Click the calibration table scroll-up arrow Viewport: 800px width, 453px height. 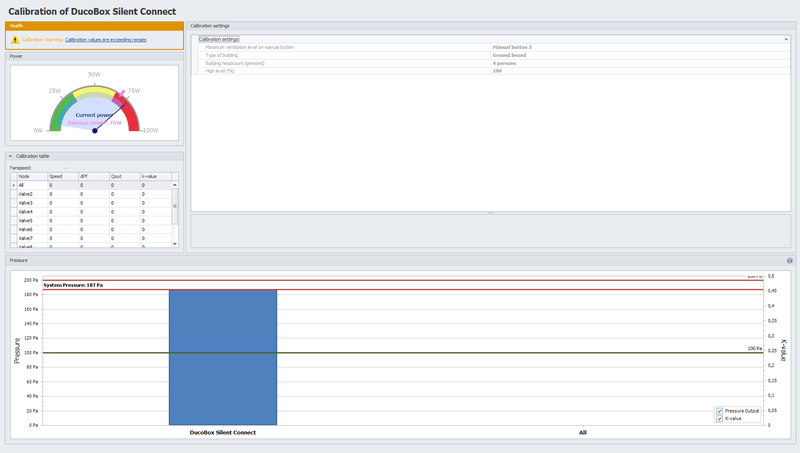175,185
